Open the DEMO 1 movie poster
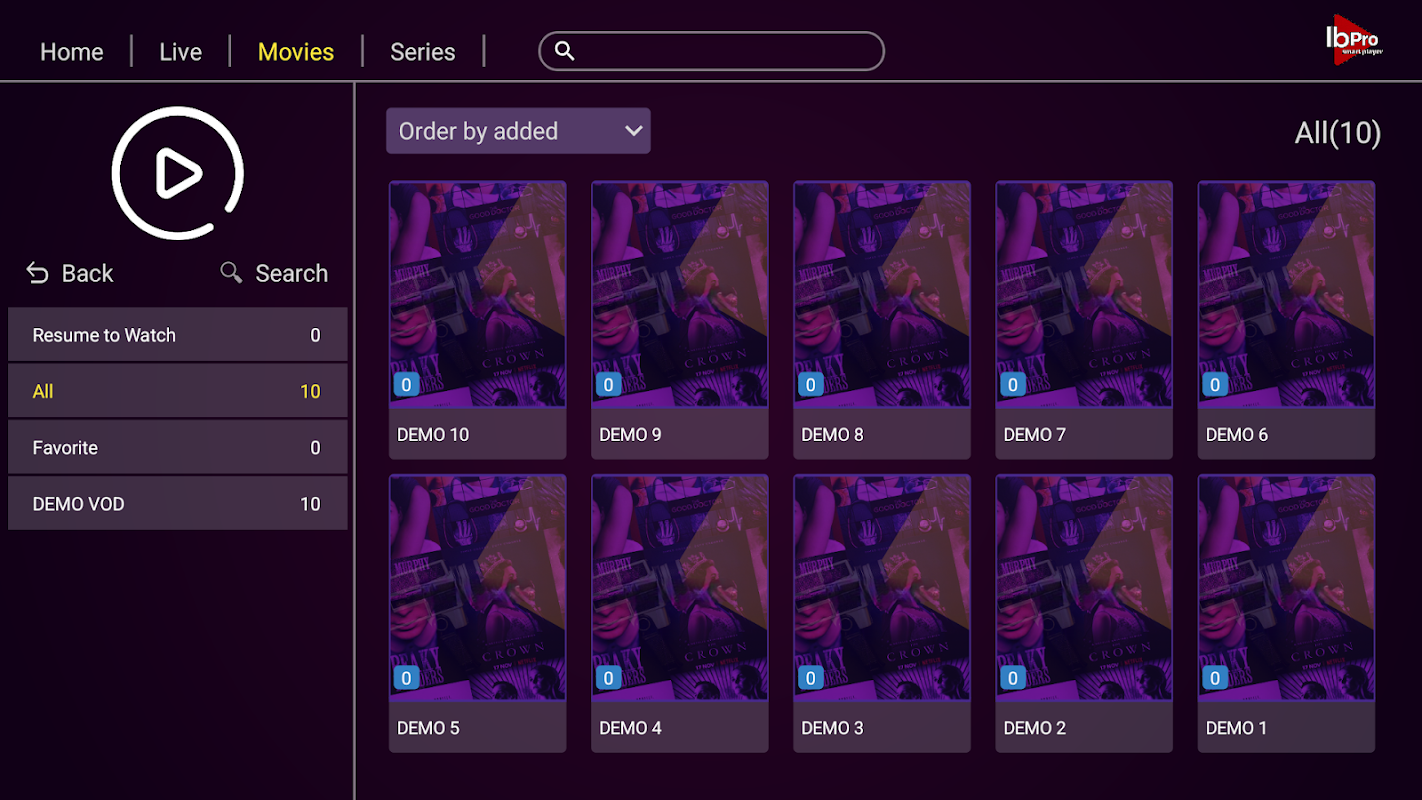The image size is (1422, 800). [x=1287, y=588]
